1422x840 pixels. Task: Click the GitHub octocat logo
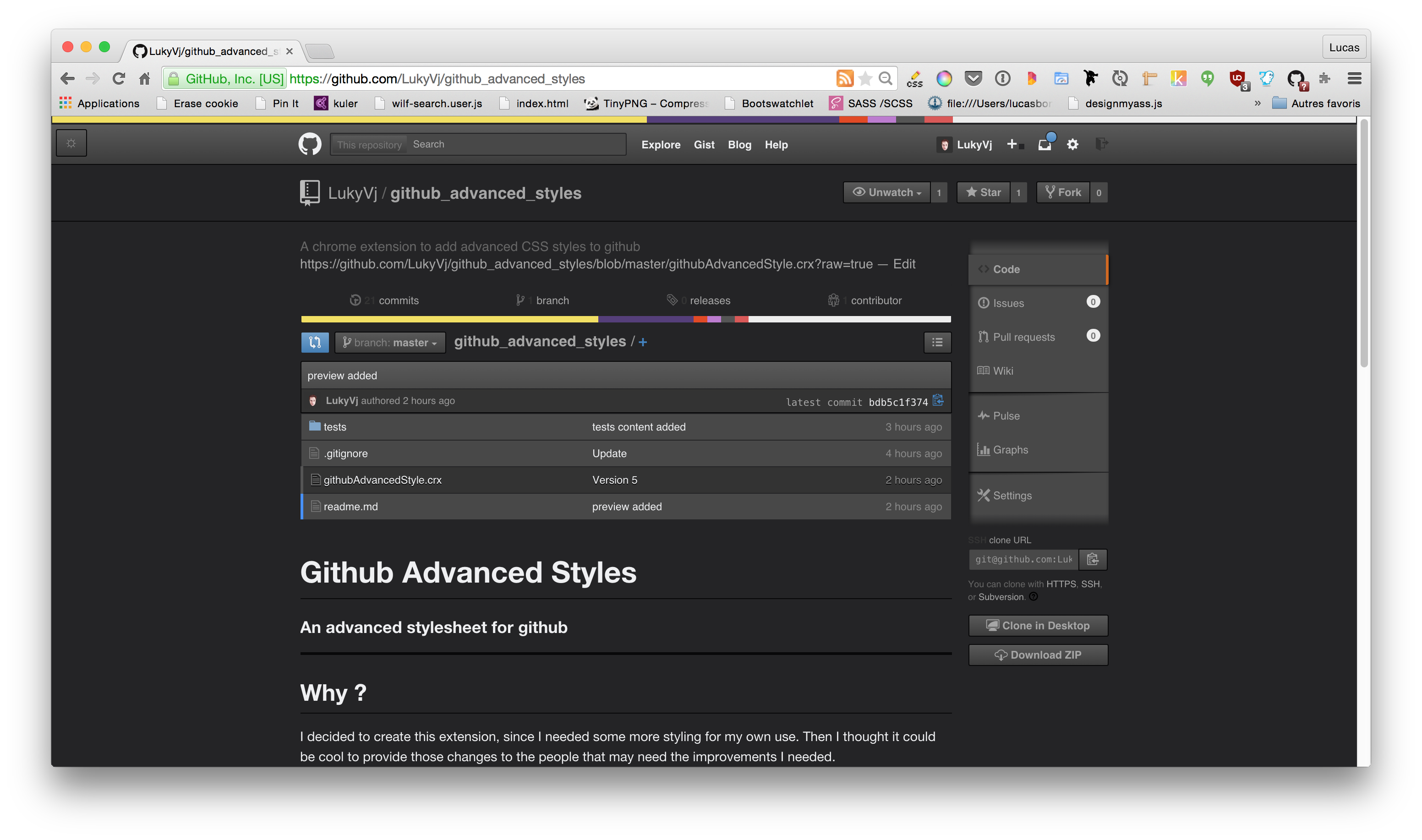click(x=310, y=144)
